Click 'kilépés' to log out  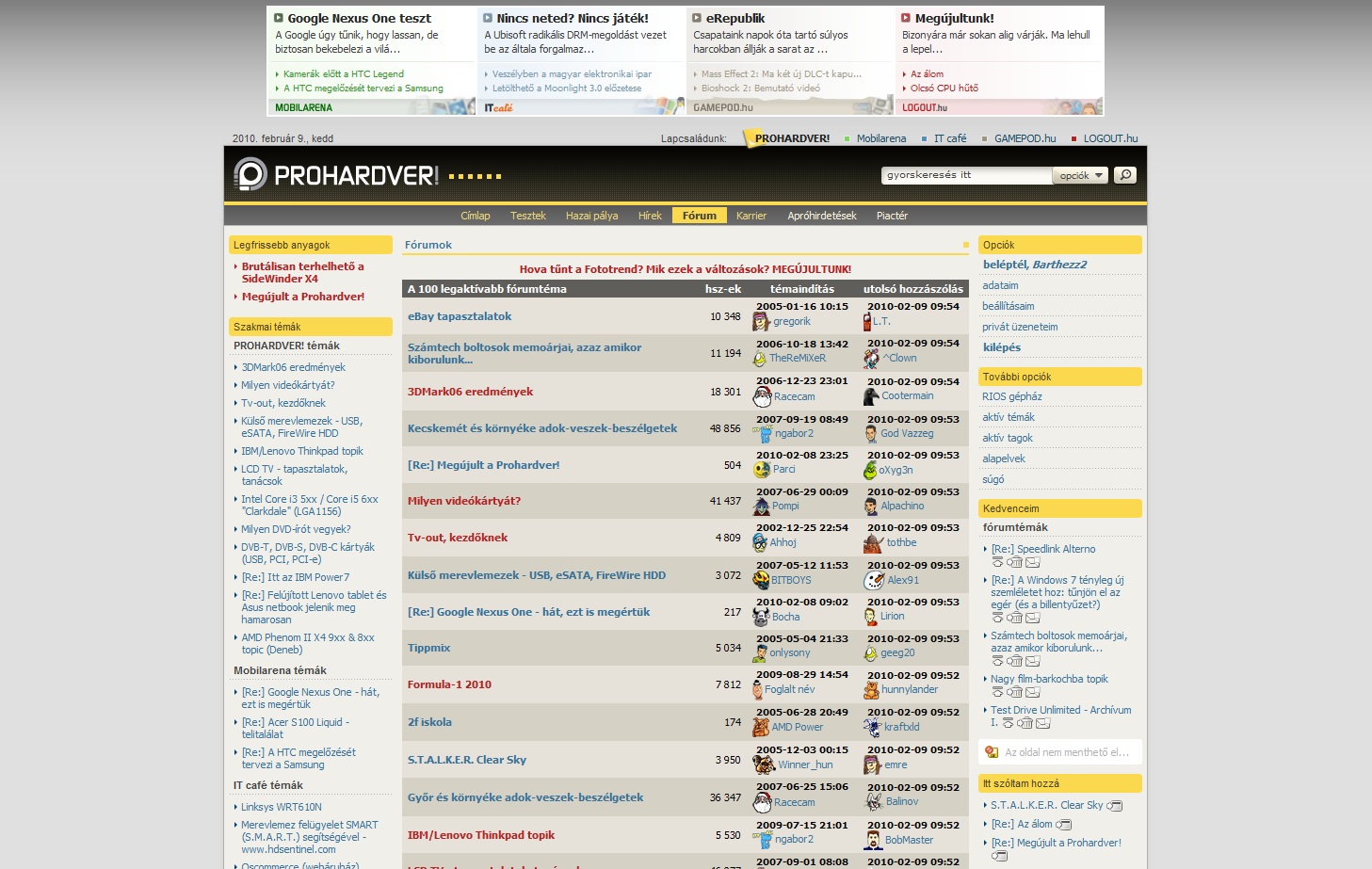(1002, 347)
